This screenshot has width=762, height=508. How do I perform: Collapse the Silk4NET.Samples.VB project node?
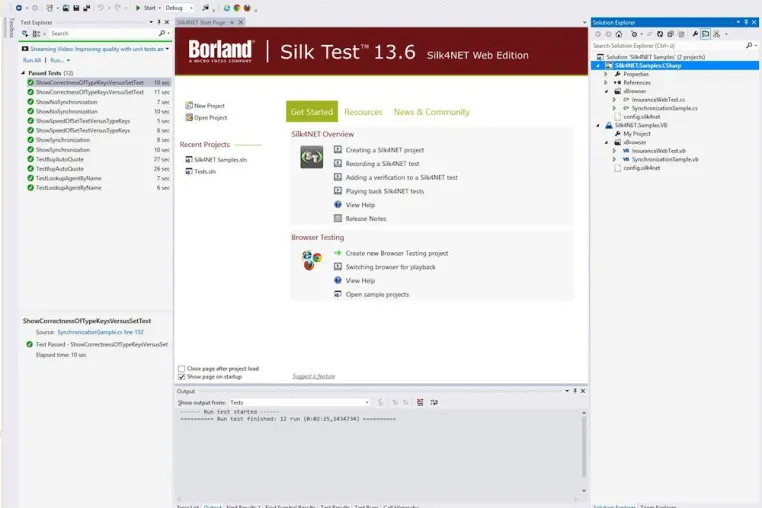click(x=598, y=125)
